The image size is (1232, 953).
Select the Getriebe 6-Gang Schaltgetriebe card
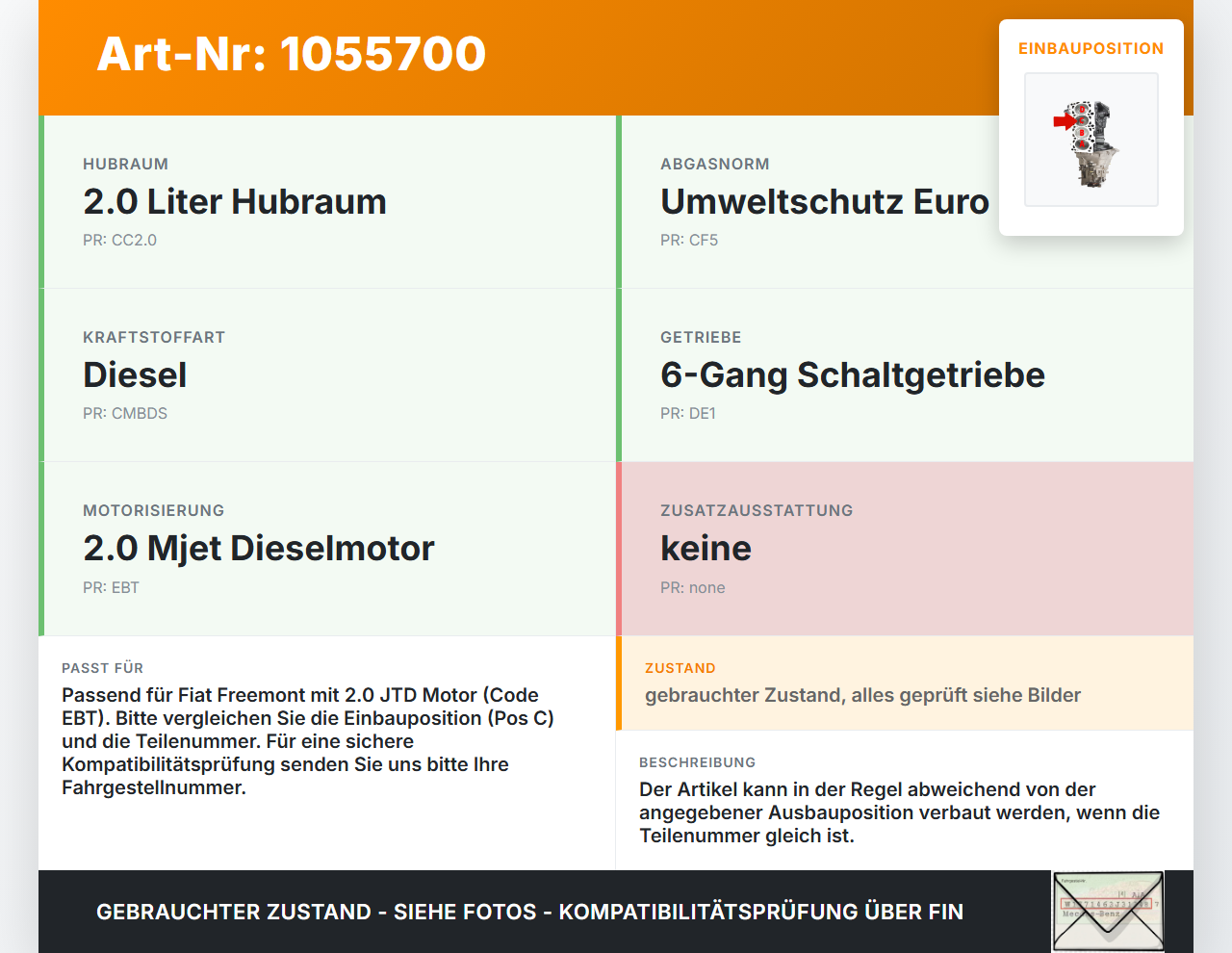click(905, 375)
